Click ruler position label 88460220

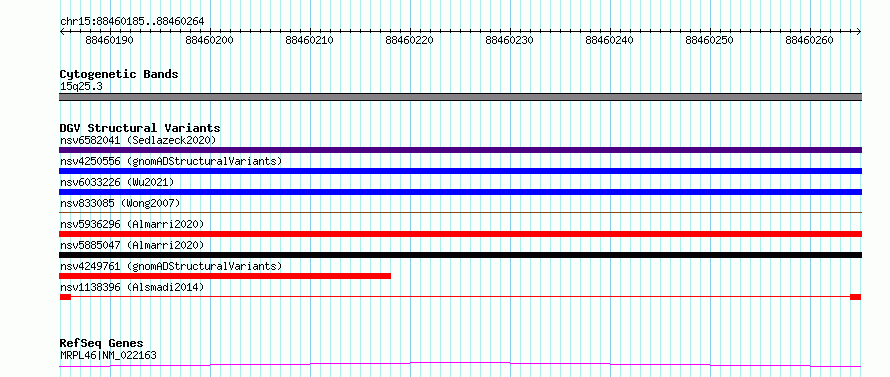click(410, 40)
